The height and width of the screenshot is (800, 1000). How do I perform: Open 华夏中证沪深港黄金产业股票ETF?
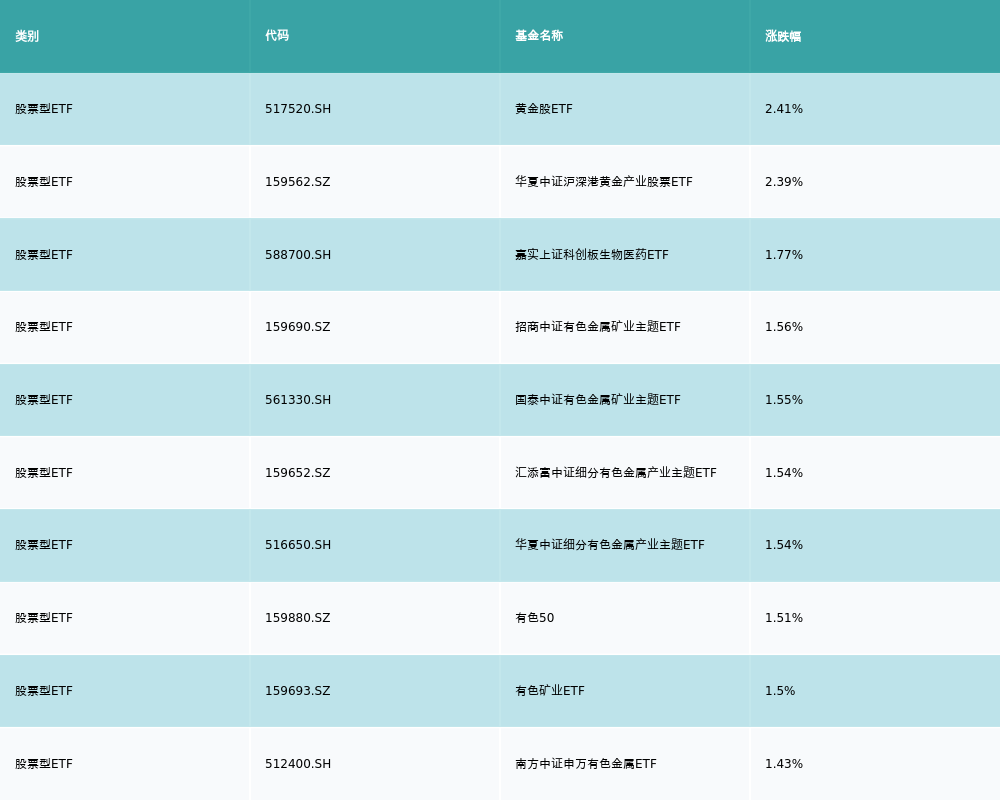pyautogui.click(x=604, y=182)
